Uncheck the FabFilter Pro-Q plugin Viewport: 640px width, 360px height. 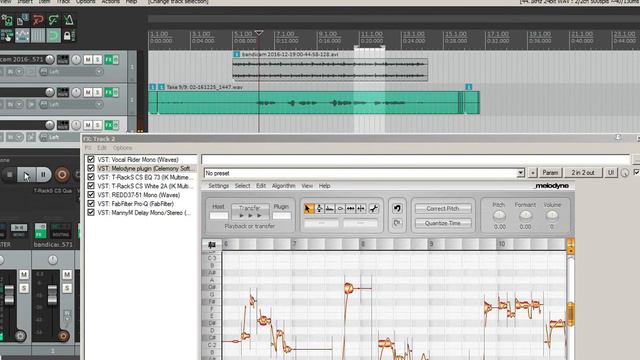91,204
